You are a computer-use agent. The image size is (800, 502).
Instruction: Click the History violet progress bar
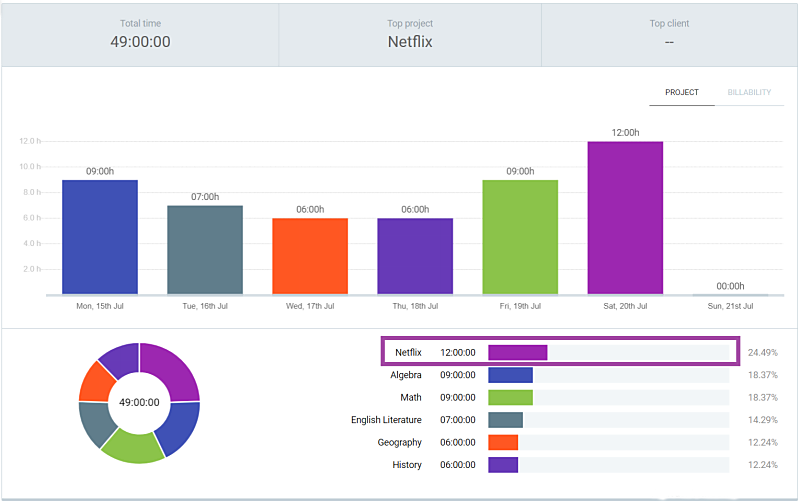503,465
